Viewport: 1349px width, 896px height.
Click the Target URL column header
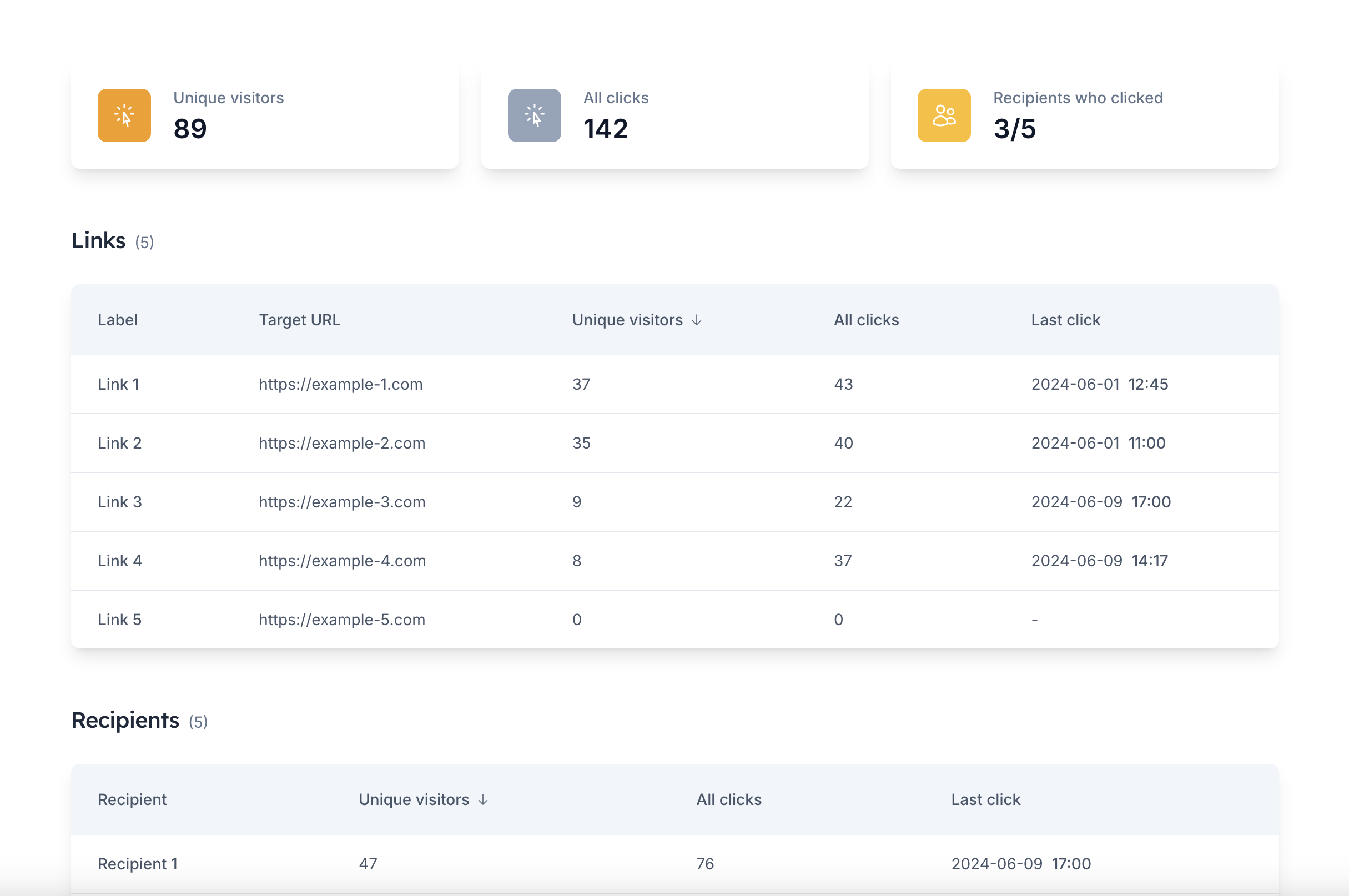tap(299, 320)
